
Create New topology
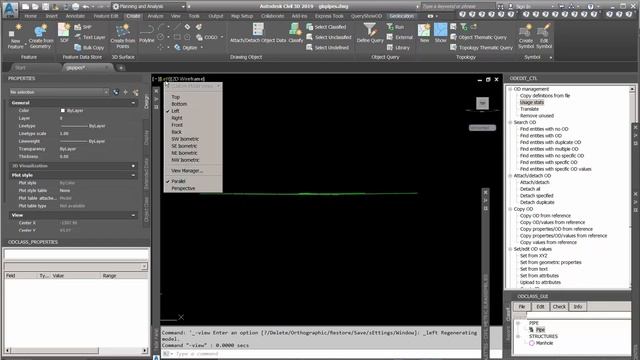point(424,33)
